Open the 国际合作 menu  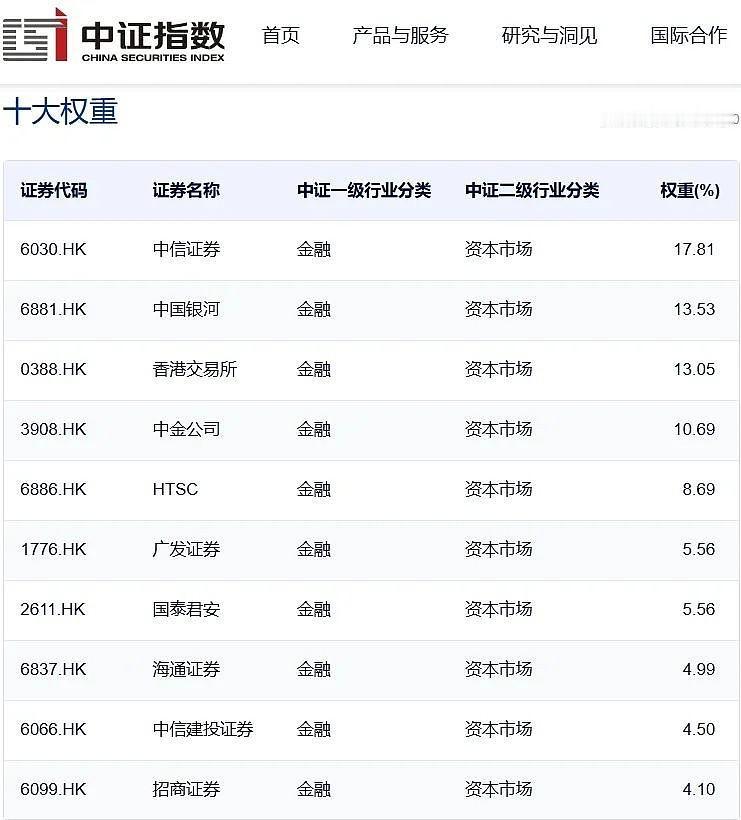[x=689, y=36]
